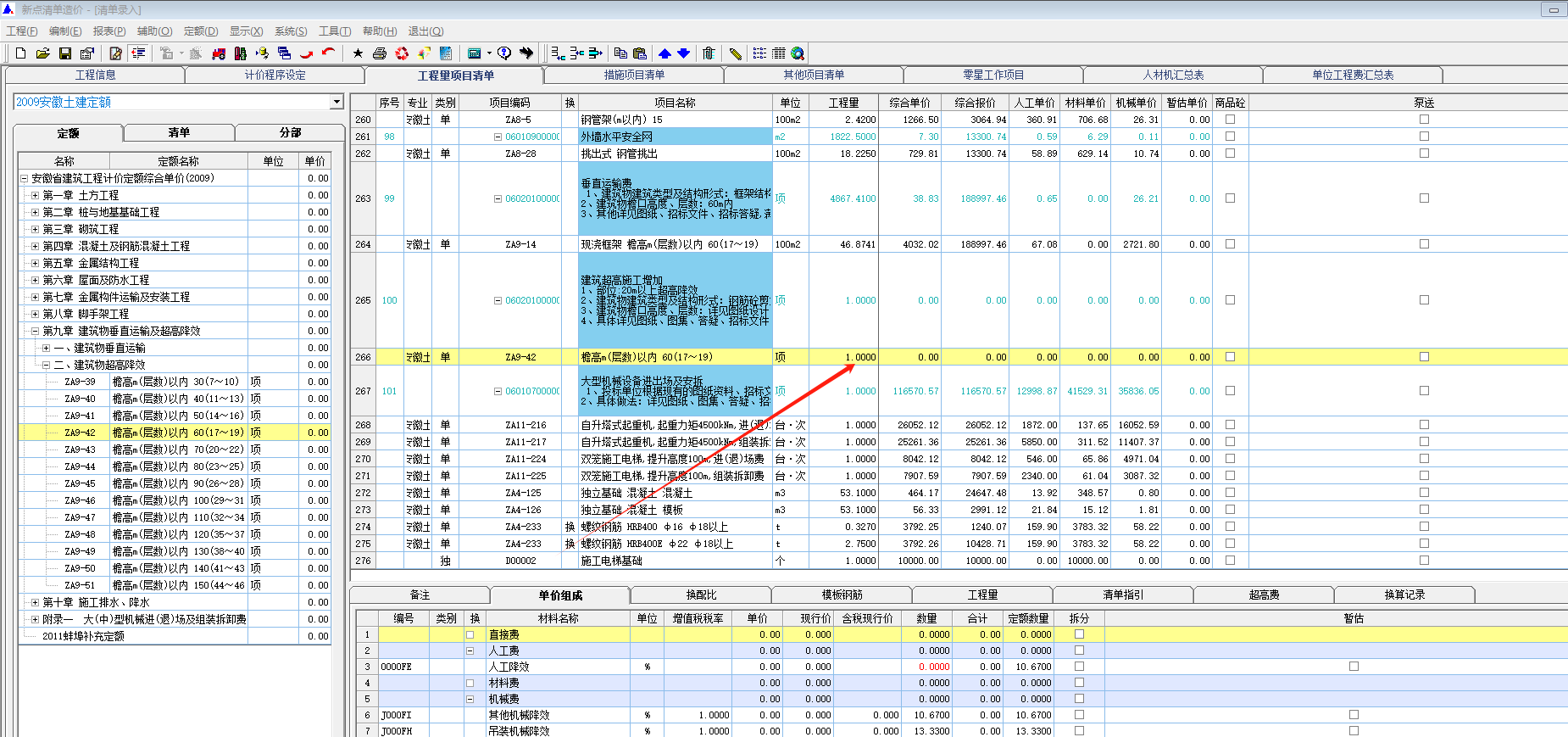Image resolution: width=1568 pixels, height=737 pixels.
Task: Expand 第十章 施工排水、降水 node
Action: pos(35,602)
